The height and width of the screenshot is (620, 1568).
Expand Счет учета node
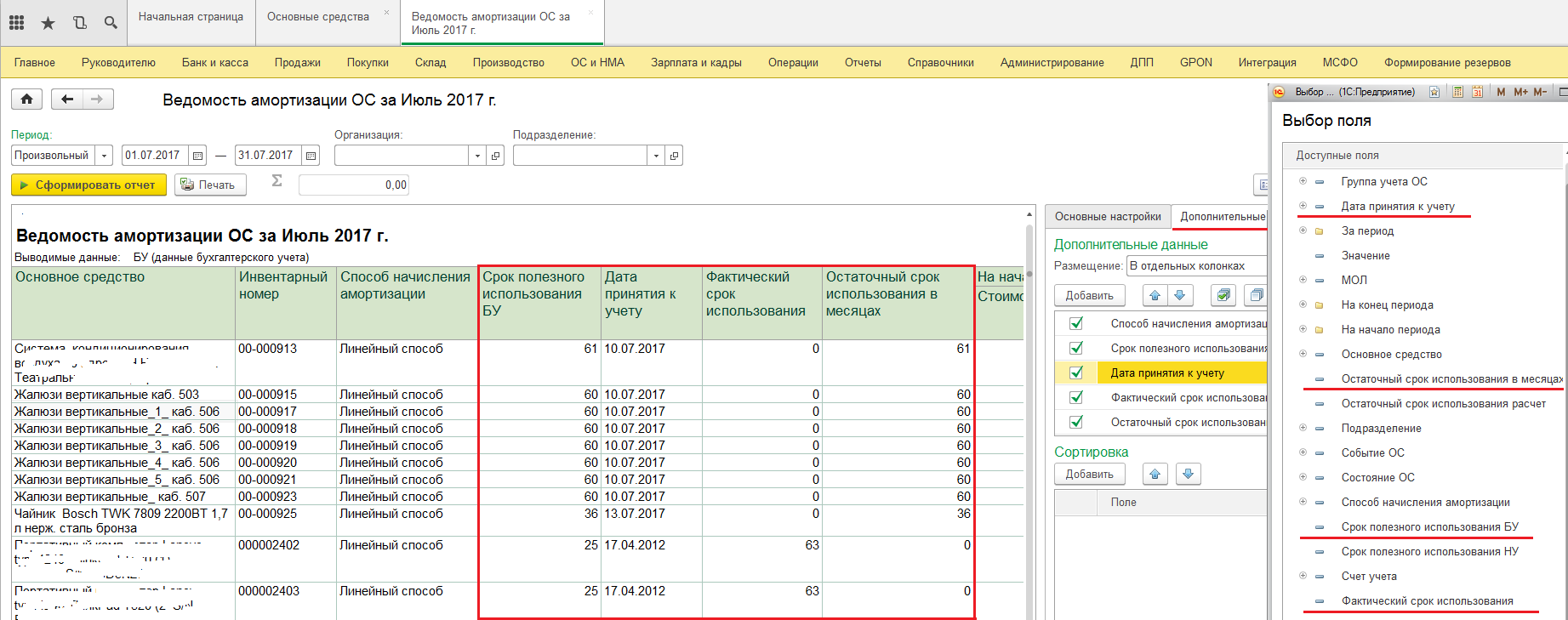click(1303, 575)
